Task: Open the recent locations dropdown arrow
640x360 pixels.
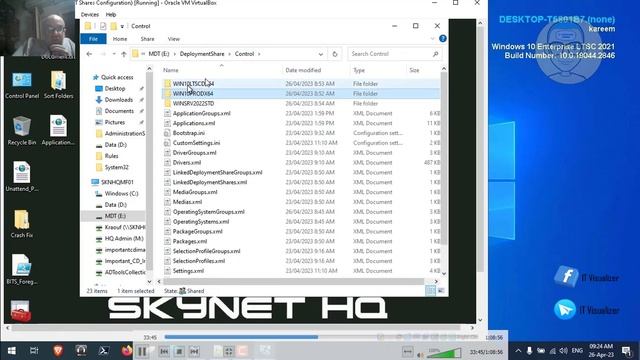Action: (114, 54)
